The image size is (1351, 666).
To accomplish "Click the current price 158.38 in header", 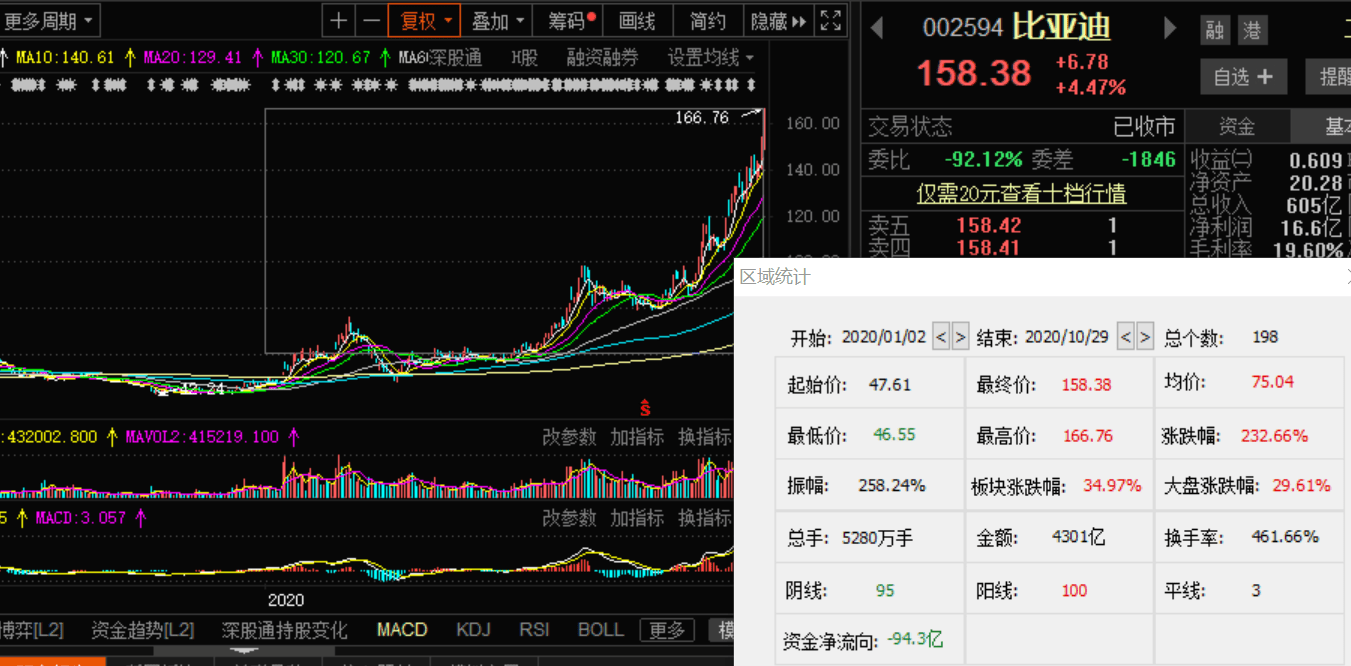I will (x=974, y=73).
